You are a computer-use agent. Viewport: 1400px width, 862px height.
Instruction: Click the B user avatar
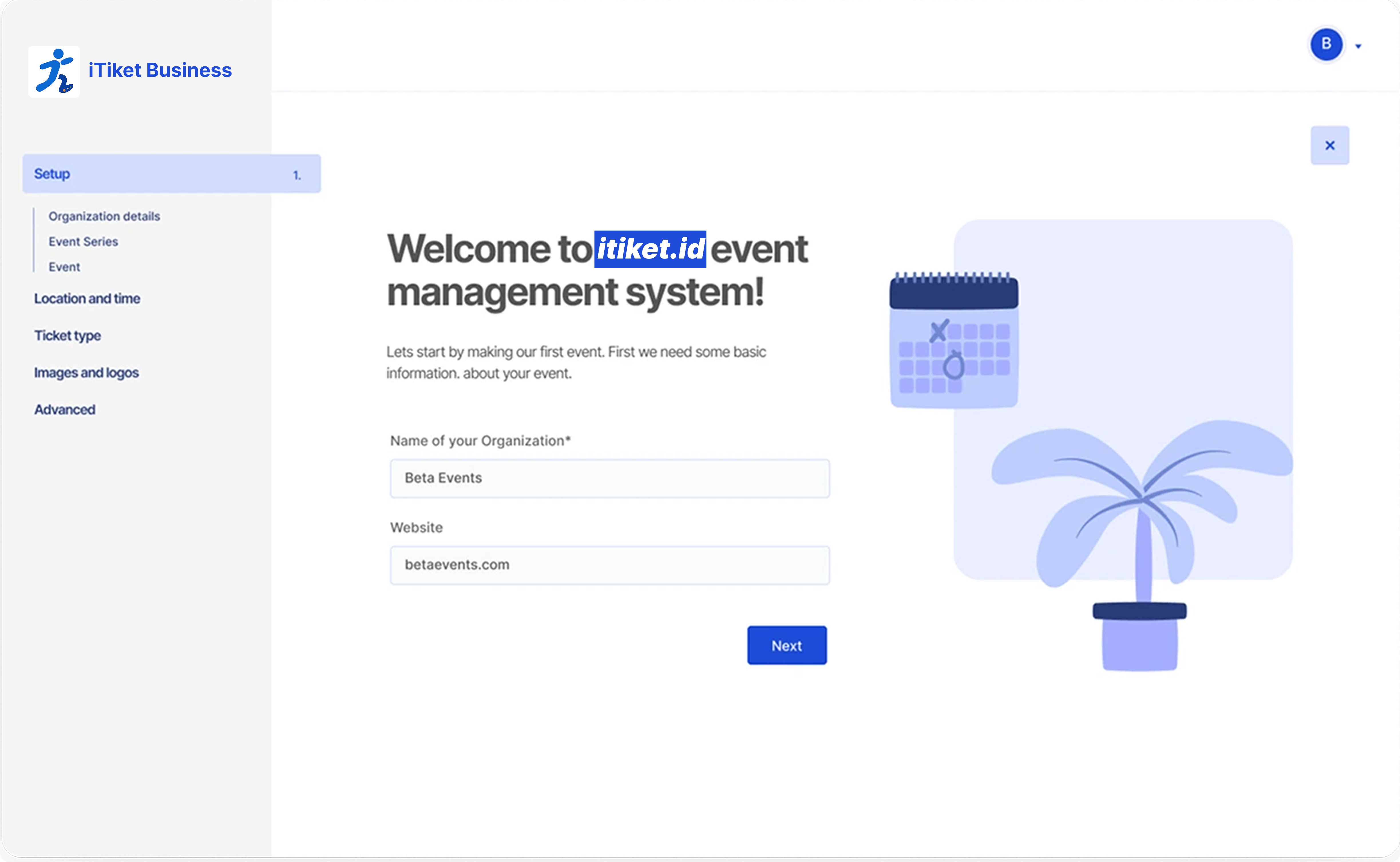point(1326,44)
